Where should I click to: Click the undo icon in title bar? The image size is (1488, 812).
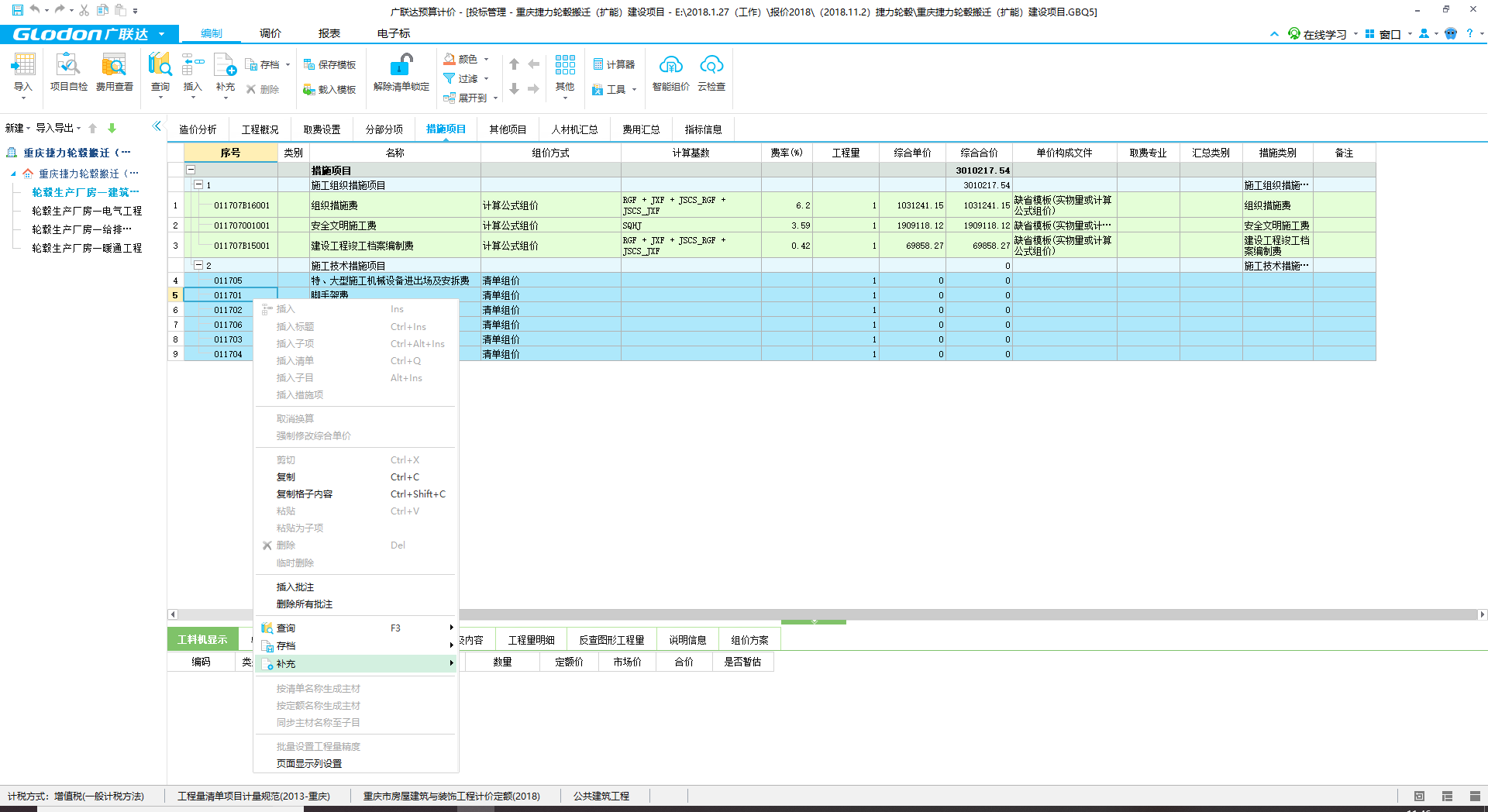click(35, 10)
